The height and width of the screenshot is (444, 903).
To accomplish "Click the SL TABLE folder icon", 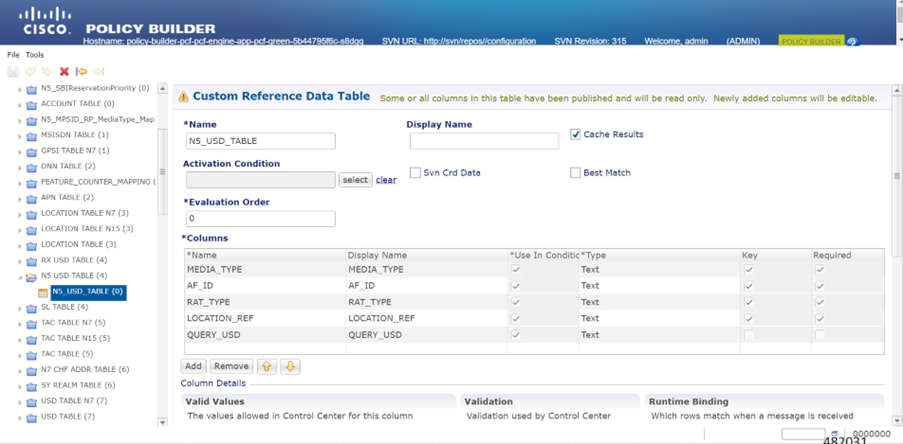I will pyautogui.click(x=32, y=308).
